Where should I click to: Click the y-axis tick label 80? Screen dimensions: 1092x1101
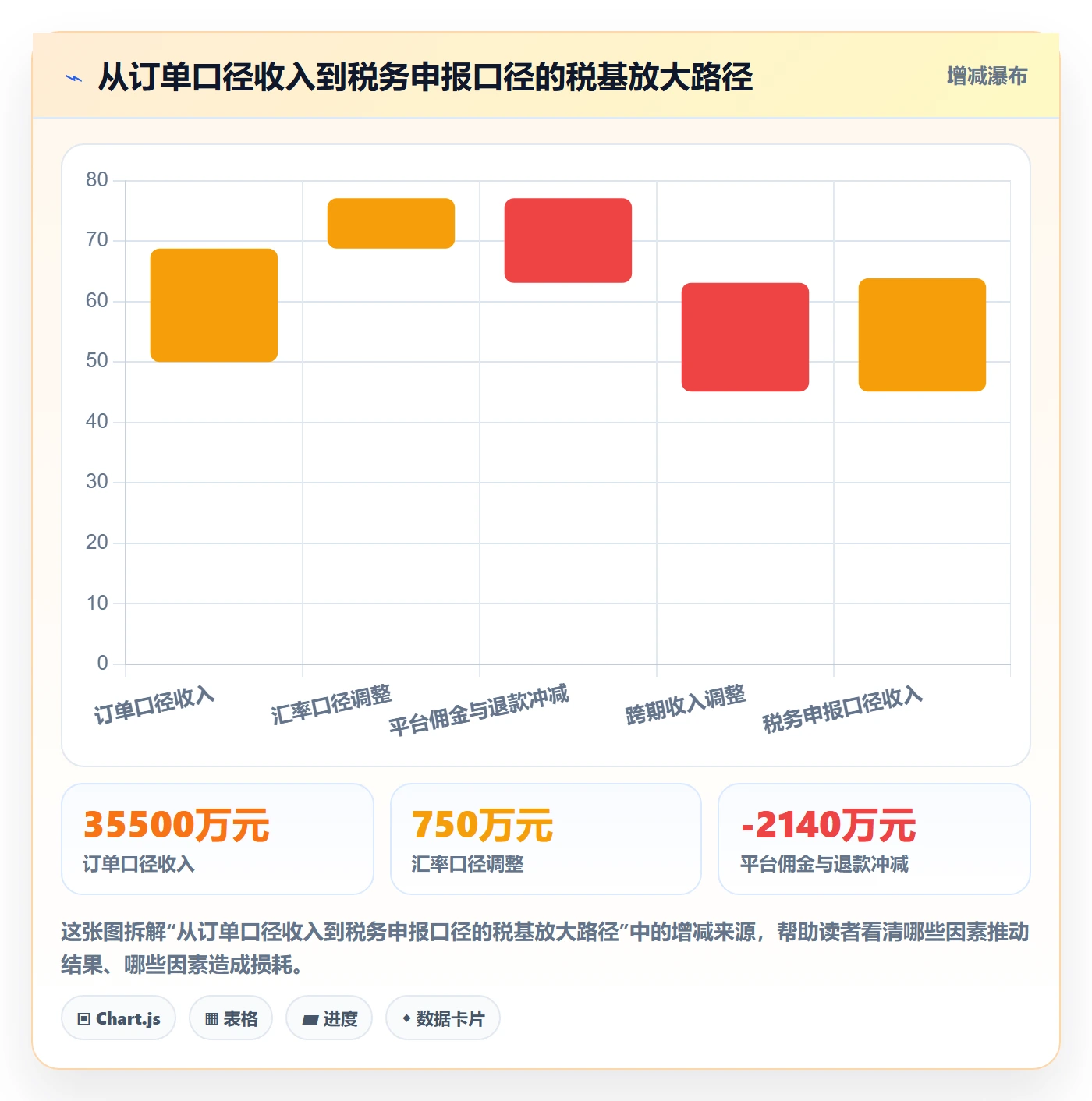coord(97,180)
